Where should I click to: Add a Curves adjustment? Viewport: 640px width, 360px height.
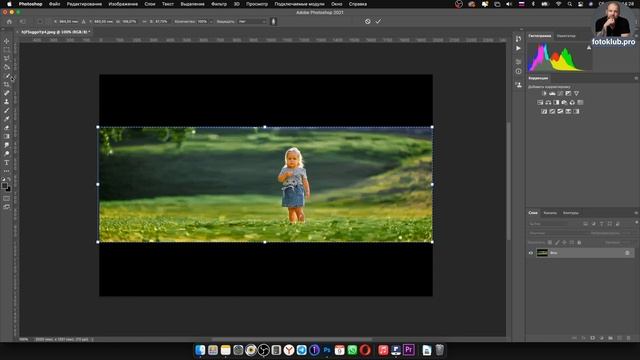560,93
